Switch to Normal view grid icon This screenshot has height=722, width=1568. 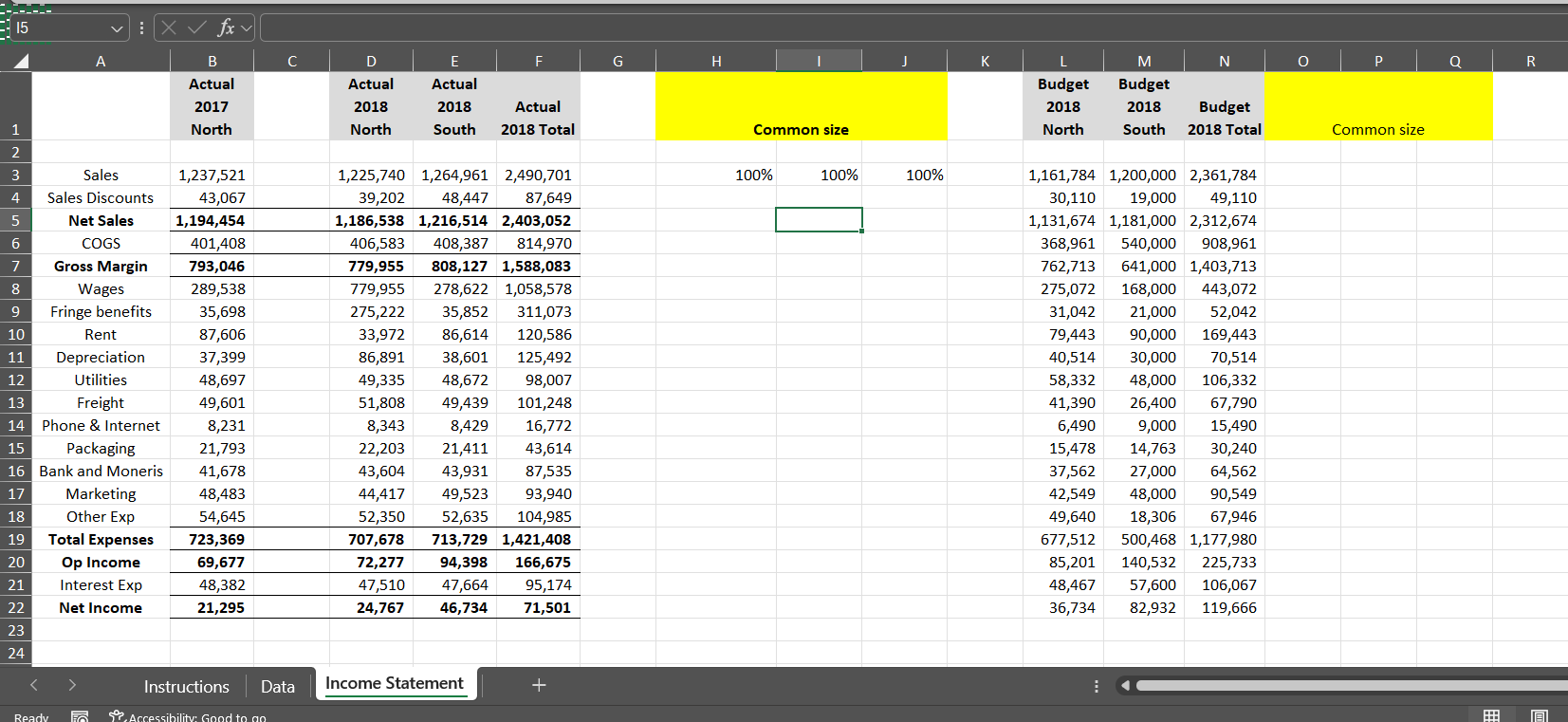click(x=1491, y=716)
